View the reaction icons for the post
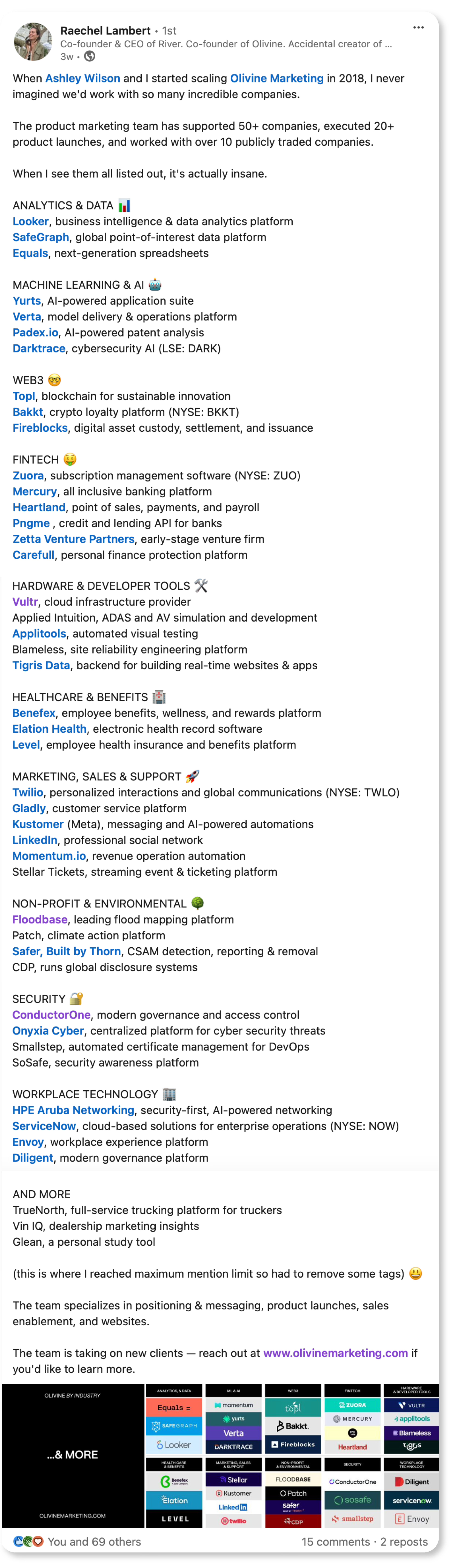 28,1542
